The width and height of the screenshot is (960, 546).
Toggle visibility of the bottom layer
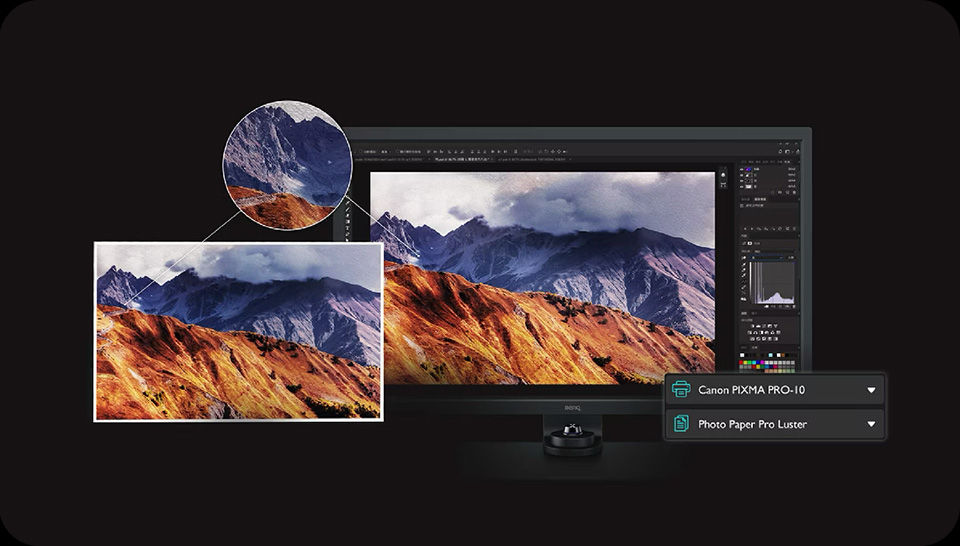click(743, 185)
